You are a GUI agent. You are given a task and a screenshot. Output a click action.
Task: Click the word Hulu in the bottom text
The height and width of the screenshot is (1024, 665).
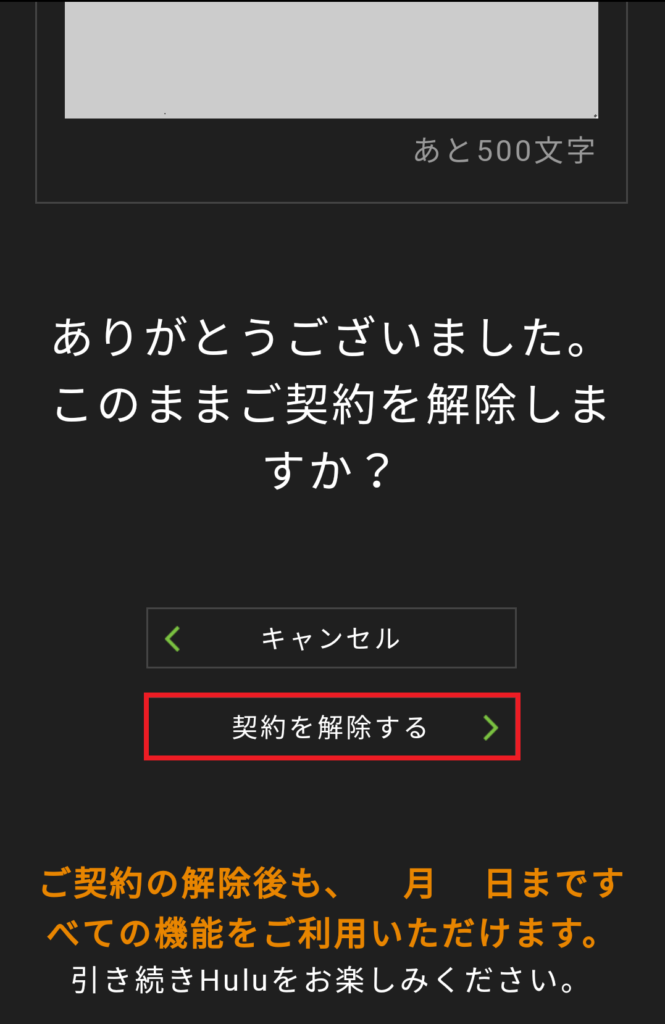[x=234, y=980]
